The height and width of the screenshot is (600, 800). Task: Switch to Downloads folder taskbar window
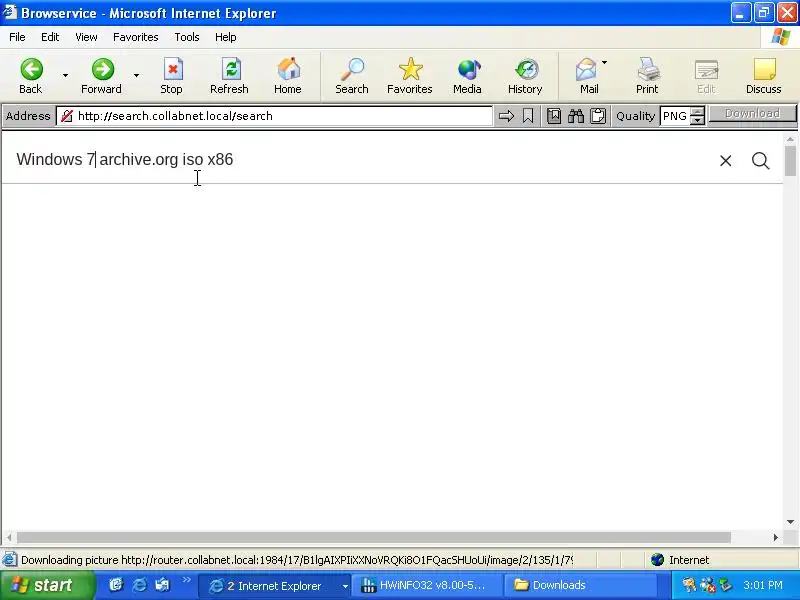tap(581, 586)
